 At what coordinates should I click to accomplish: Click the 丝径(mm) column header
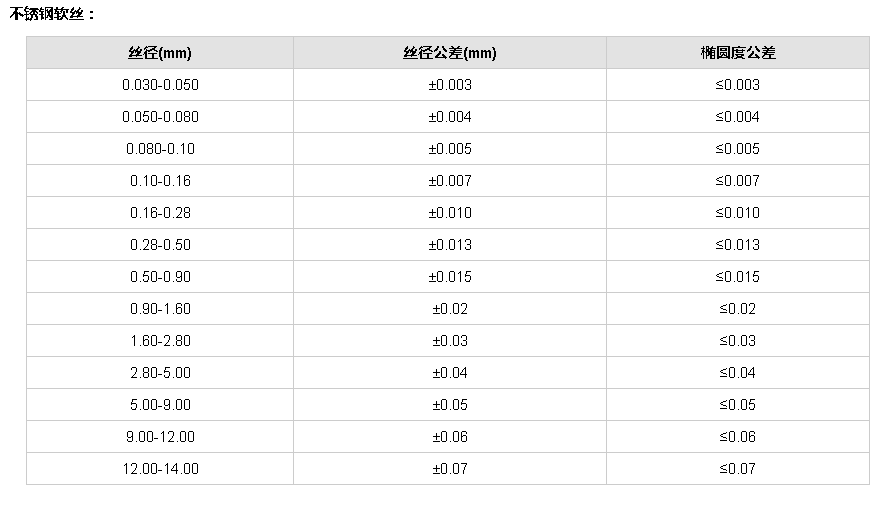[x=160, y=53]
